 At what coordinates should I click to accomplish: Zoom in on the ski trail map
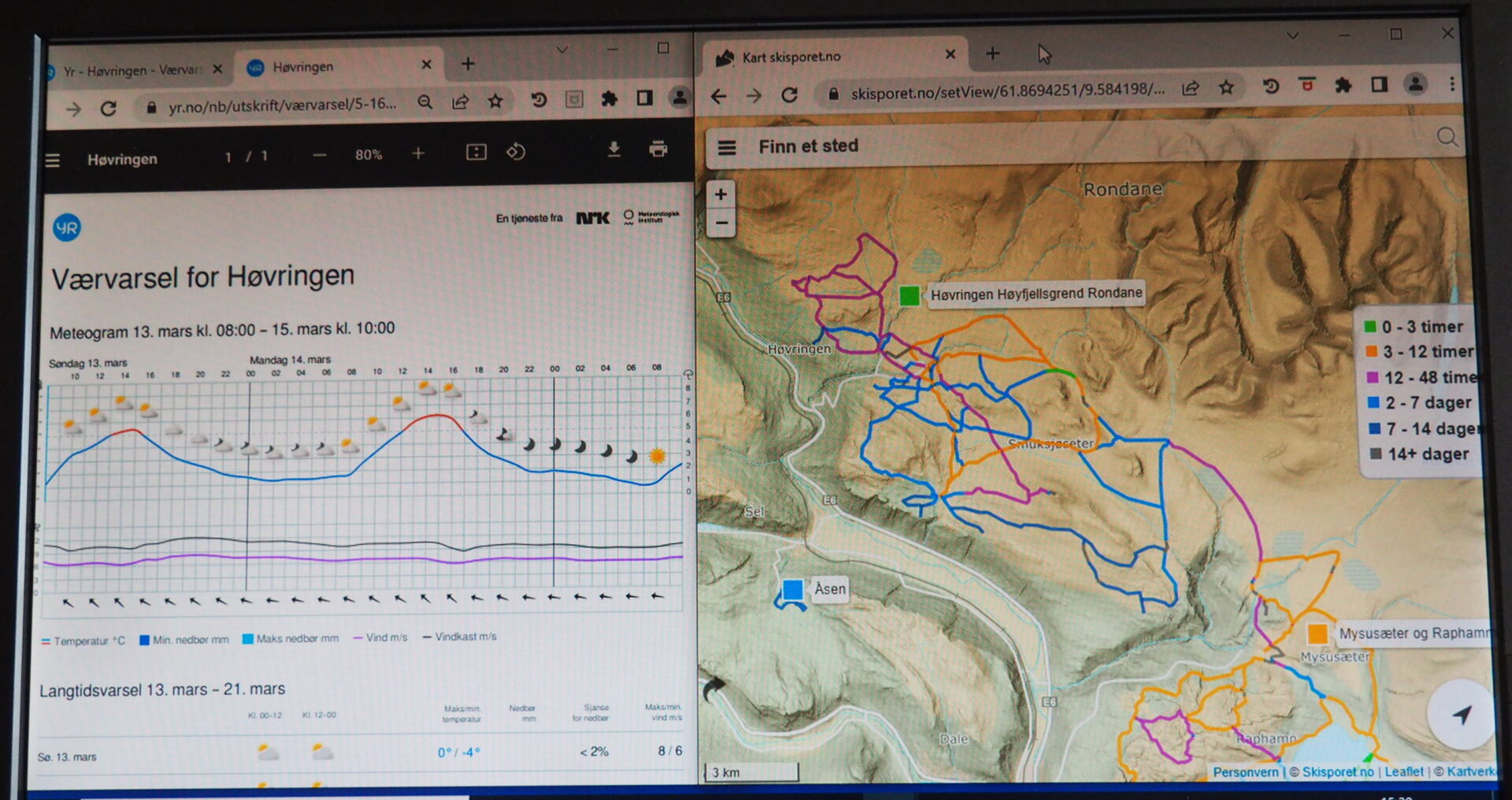721,194
